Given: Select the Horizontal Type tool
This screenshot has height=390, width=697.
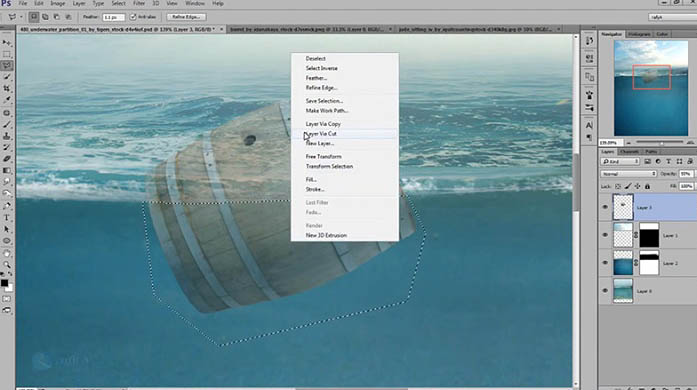Looking at the screenshot, I should coord(7,217).
